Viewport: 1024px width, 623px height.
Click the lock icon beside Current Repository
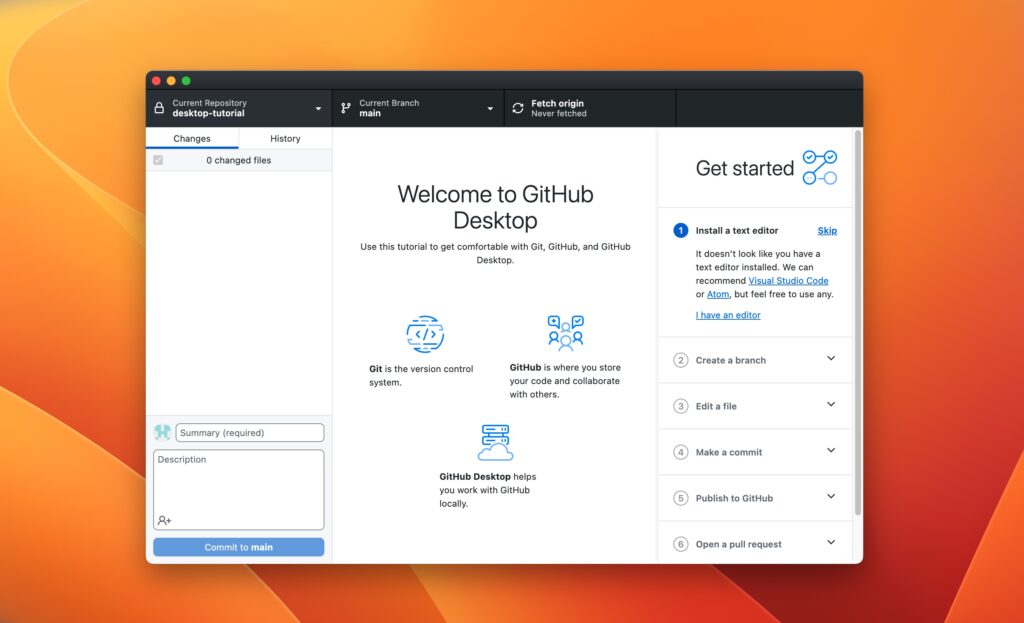point(160,105)
